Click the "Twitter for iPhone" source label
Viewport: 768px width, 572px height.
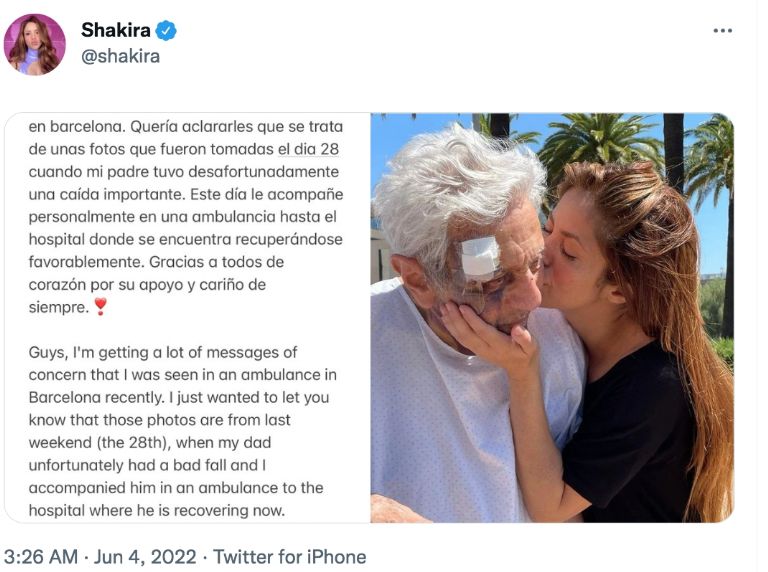pyautogui.click(x=290, y=557)
